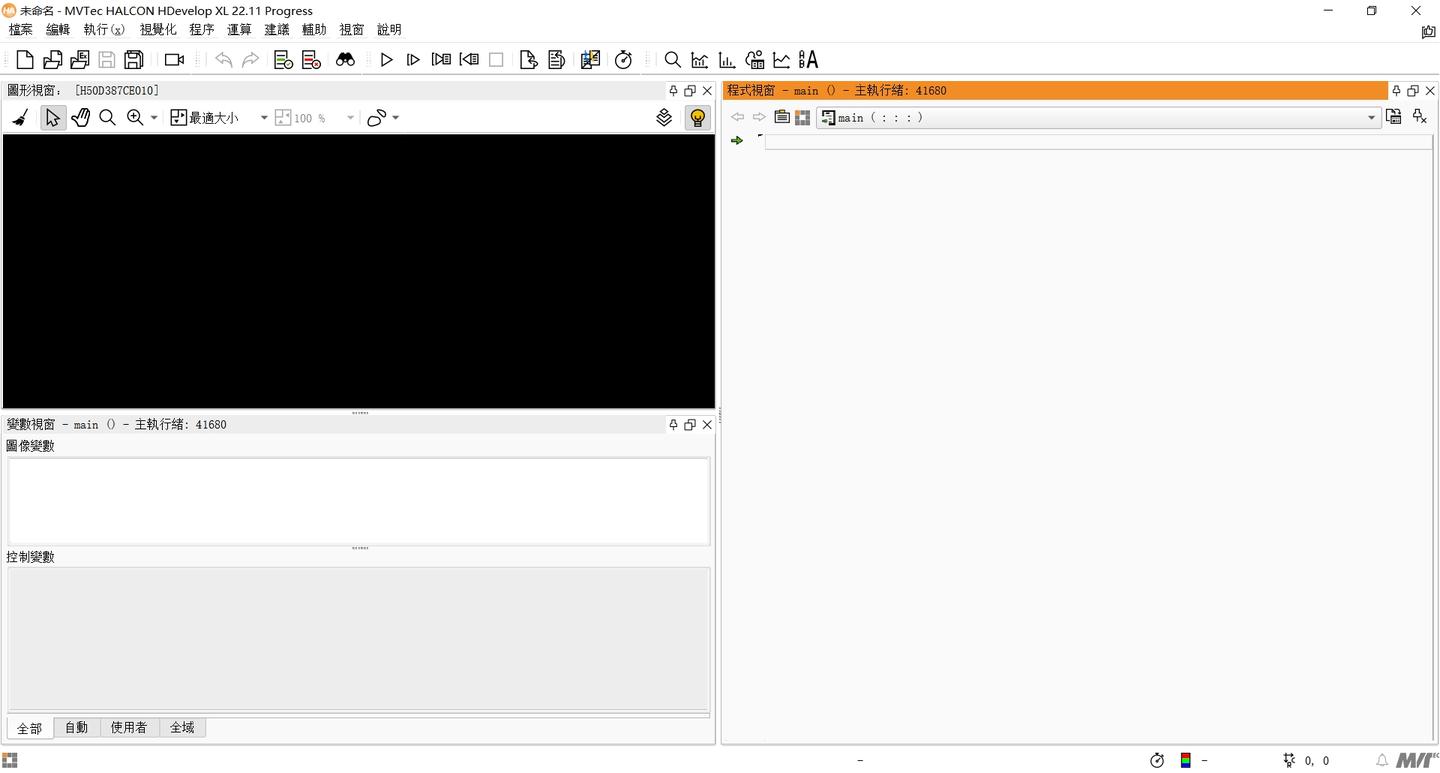Viewport: 1440px width, 773px height.
Task: Open the feature inspection tool
Action: tap(755, 60)
